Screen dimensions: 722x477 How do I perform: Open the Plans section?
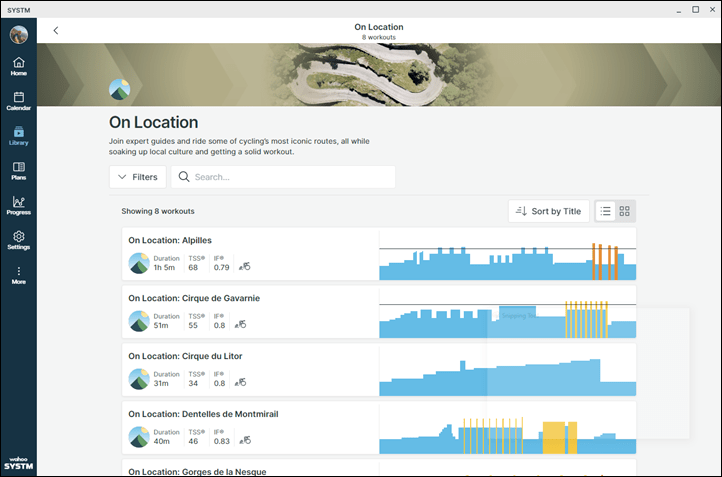tap(19, 171)
